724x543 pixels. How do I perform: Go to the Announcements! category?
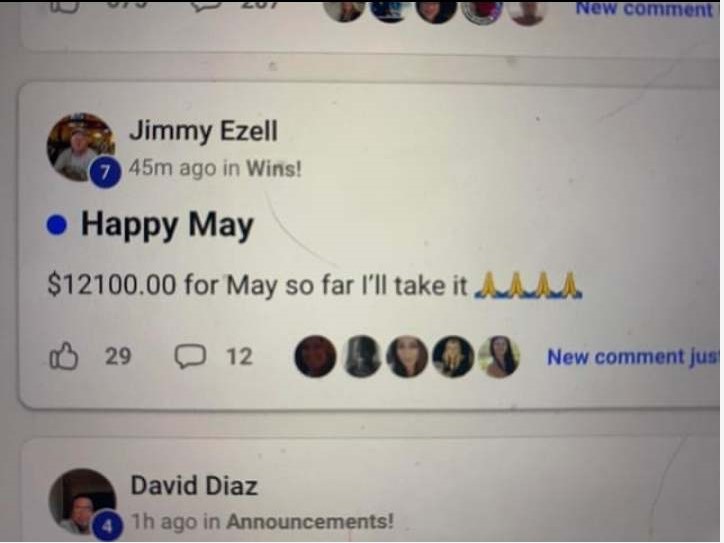[x=310, y=522]
